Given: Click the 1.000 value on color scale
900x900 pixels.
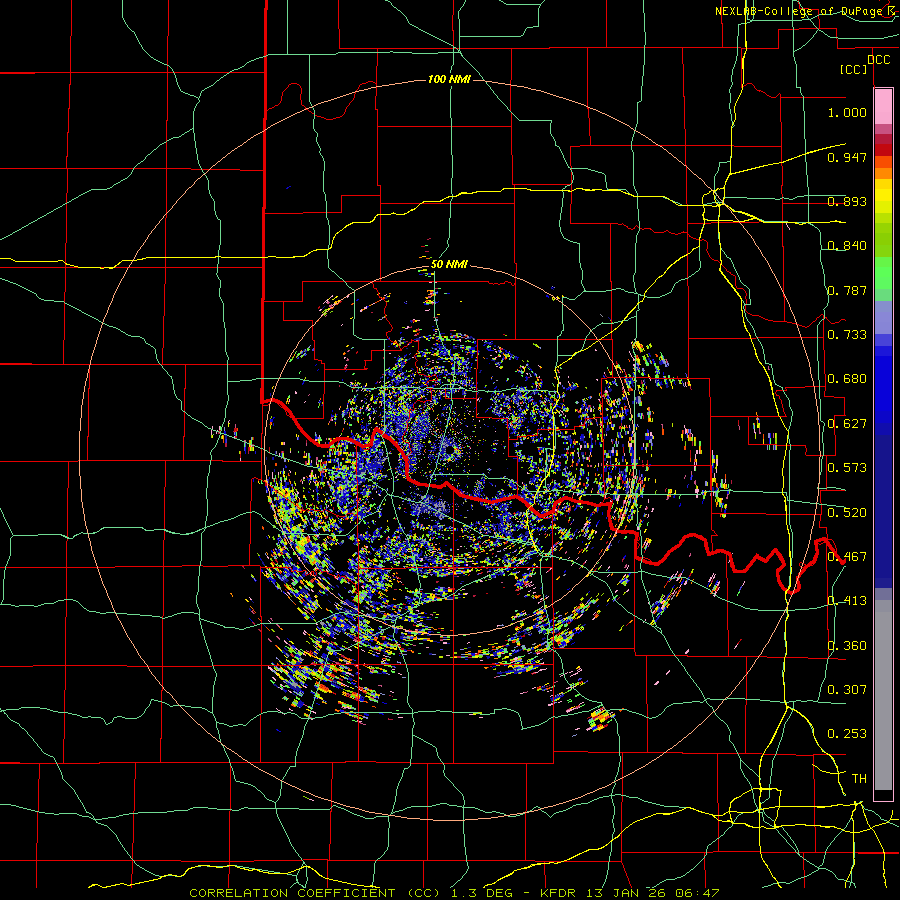Looking at the screenshot, I should (x=847, y=112).
